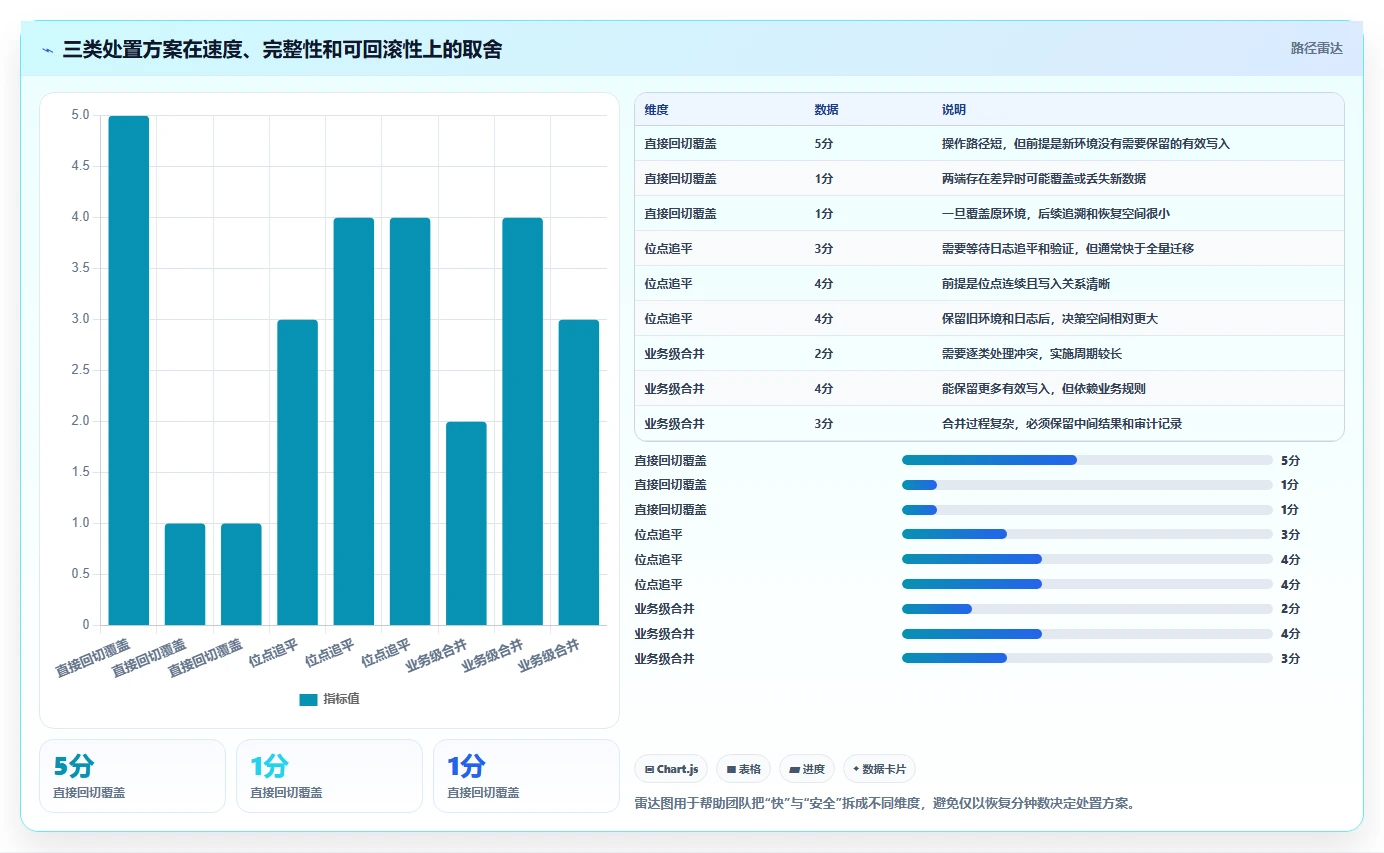Click the last 业务级合并 bar at 3.0

[x=579, y=472]
